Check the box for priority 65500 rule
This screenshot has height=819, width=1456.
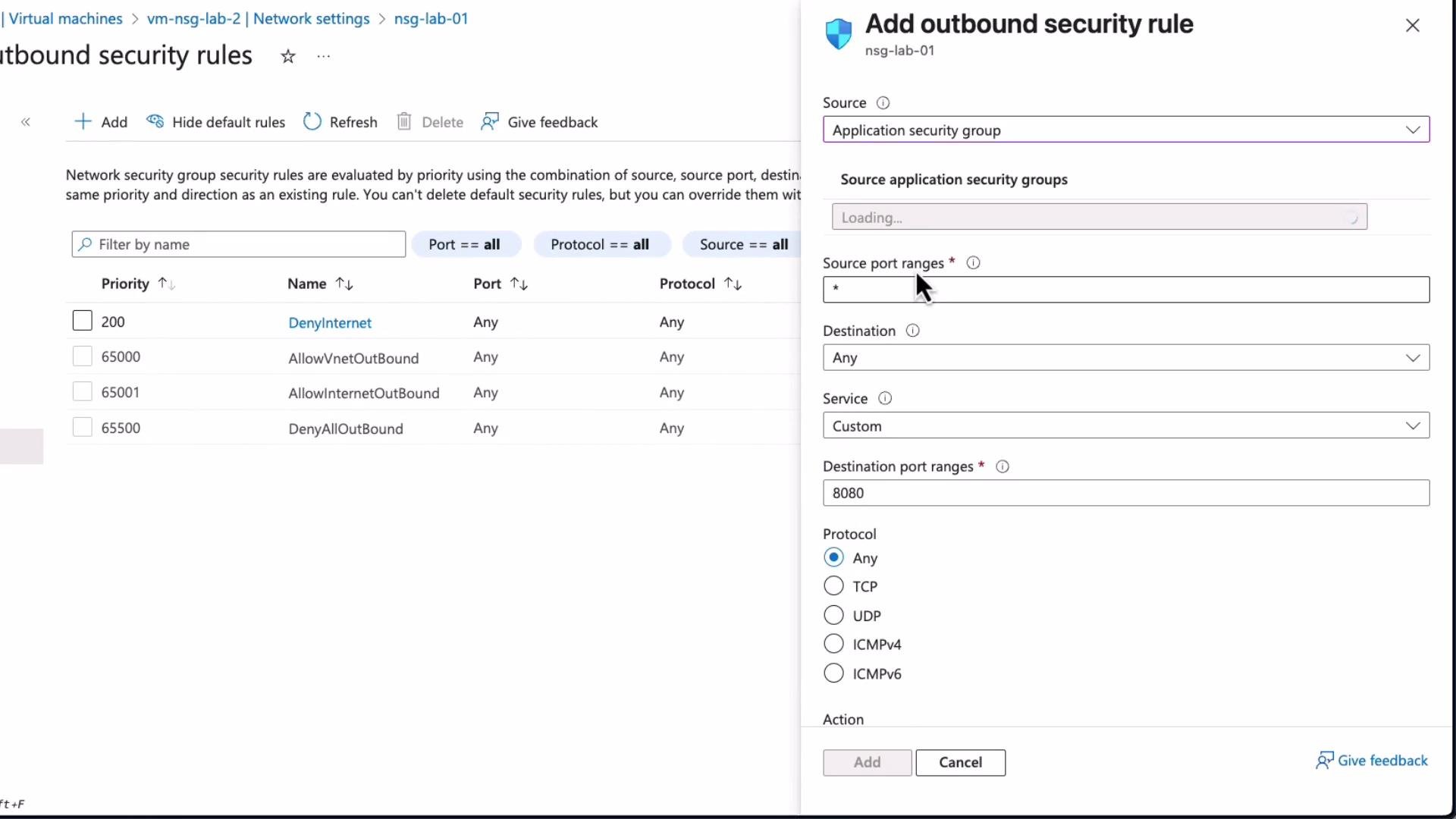82,428
